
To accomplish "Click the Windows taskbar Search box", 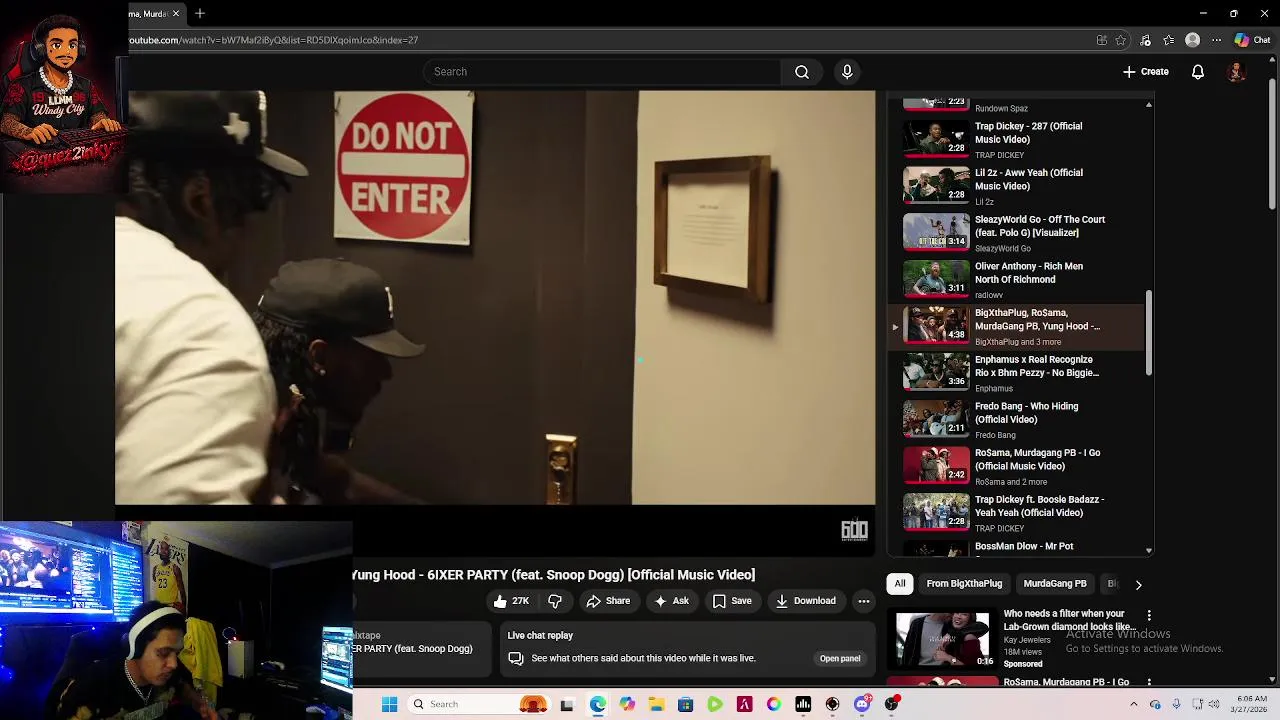I will click(478, 704).
